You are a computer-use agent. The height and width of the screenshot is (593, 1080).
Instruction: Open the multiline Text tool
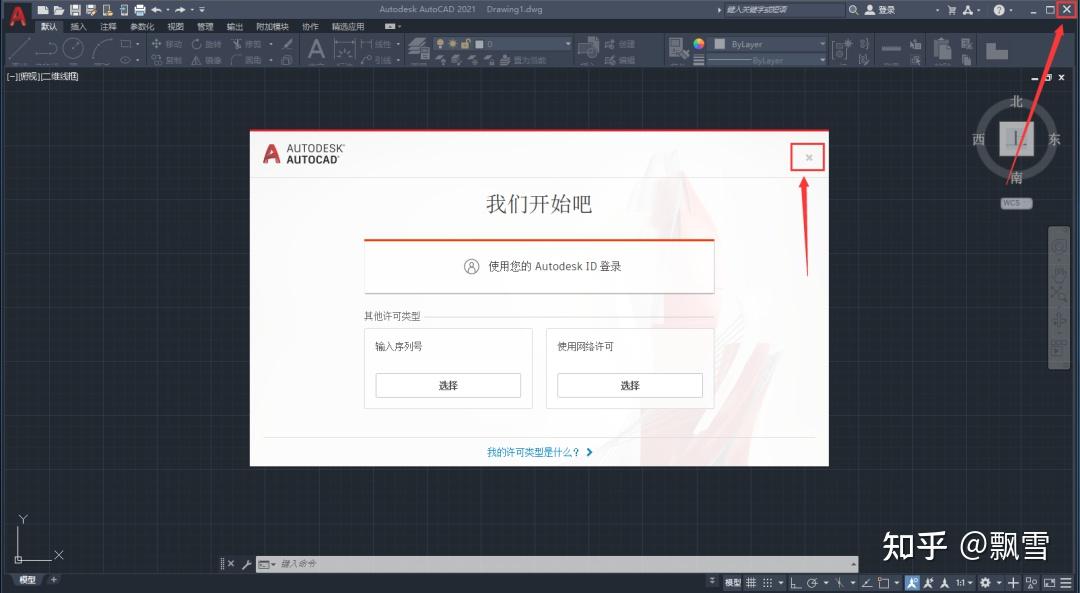coord(317,48)
